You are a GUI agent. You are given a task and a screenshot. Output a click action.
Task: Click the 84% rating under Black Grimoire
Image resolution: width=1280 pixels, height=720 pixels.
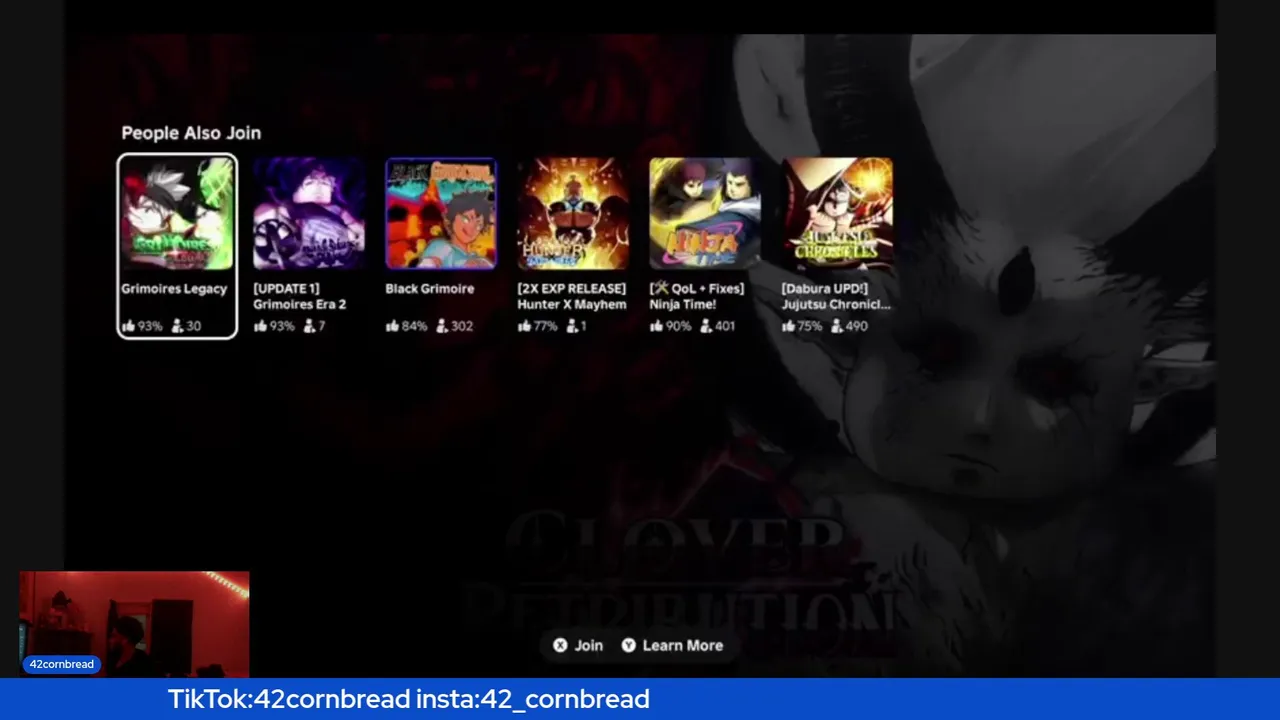[x=414, y=326]
